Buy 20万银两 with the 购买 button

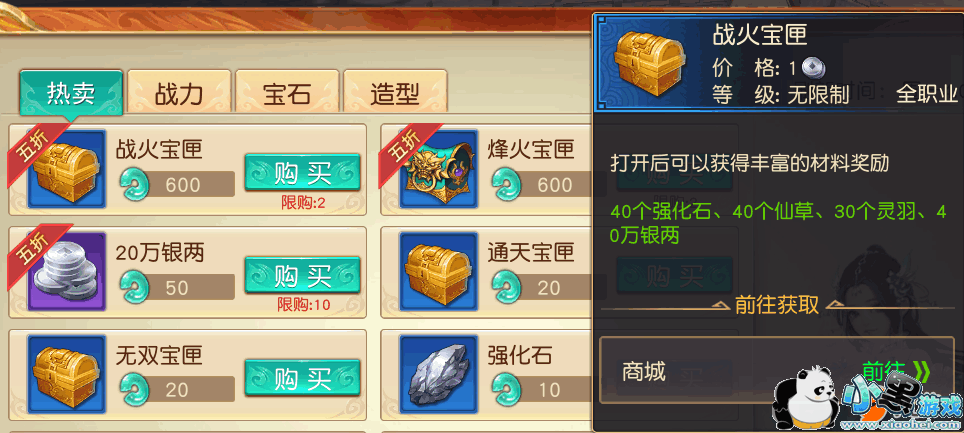click(x=302, y=276)
